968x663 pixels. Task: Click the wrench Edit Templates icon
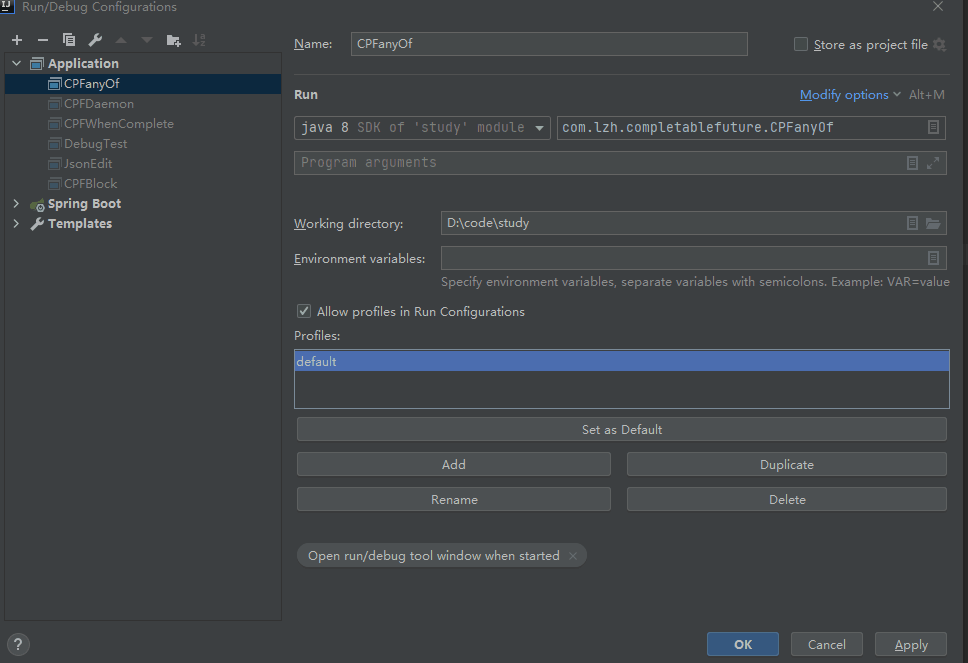95,40
